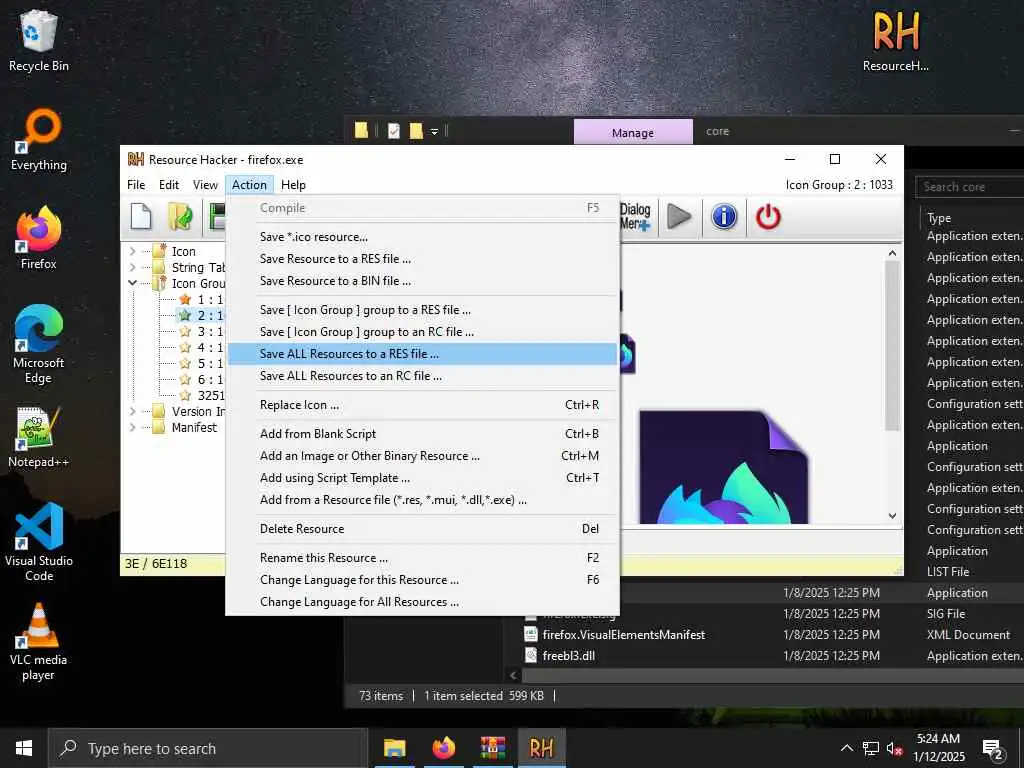Click the red power Exit icon
This screenshot has width=1024, height=768.
[x=768, y=217]
